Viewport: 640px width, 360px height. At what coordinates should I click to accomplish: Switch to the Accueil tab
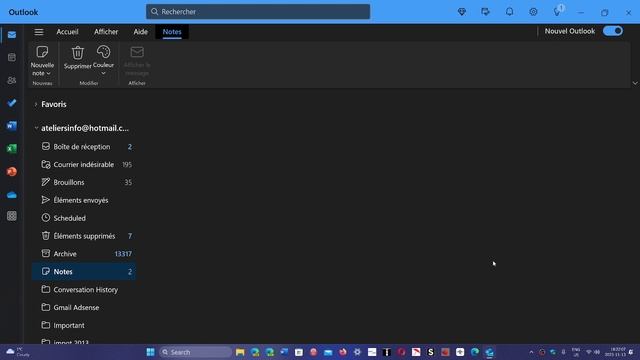[67, 31]
